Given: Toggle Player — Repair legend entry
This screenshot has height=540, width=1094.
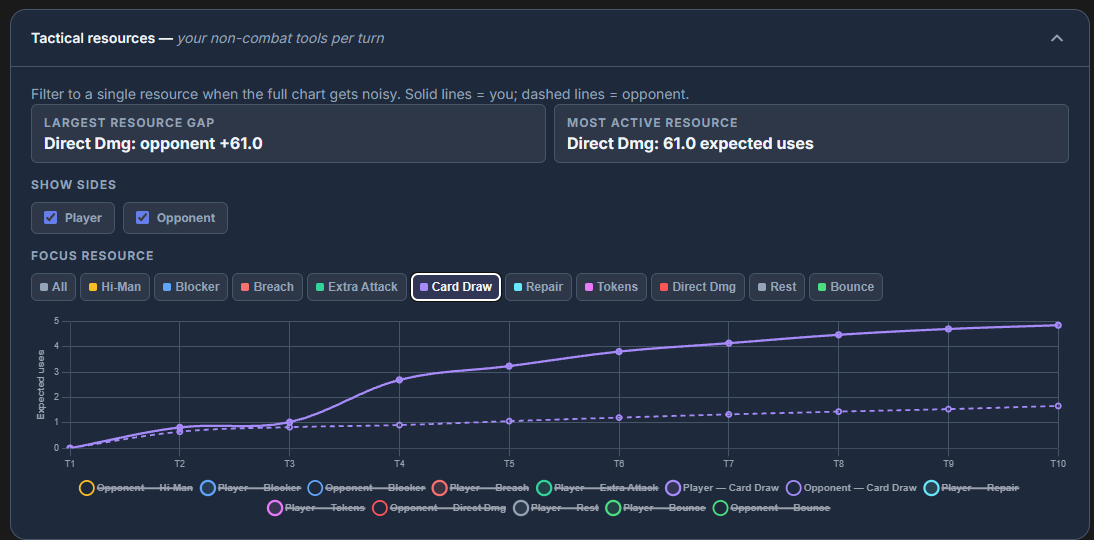Looking at the screenshot, I should pyautogui.click(x=971, y=488).
